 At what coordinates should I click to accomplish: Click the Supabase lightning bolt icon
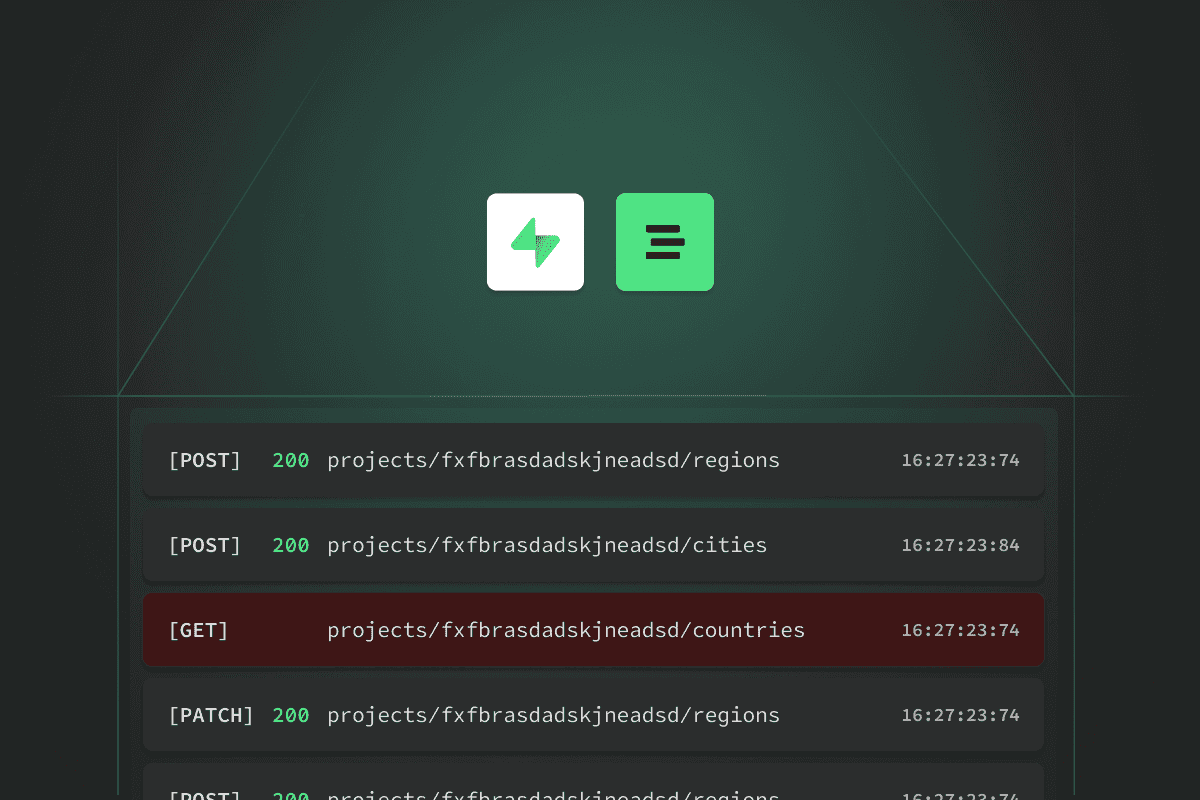click(x=535, y=242)
